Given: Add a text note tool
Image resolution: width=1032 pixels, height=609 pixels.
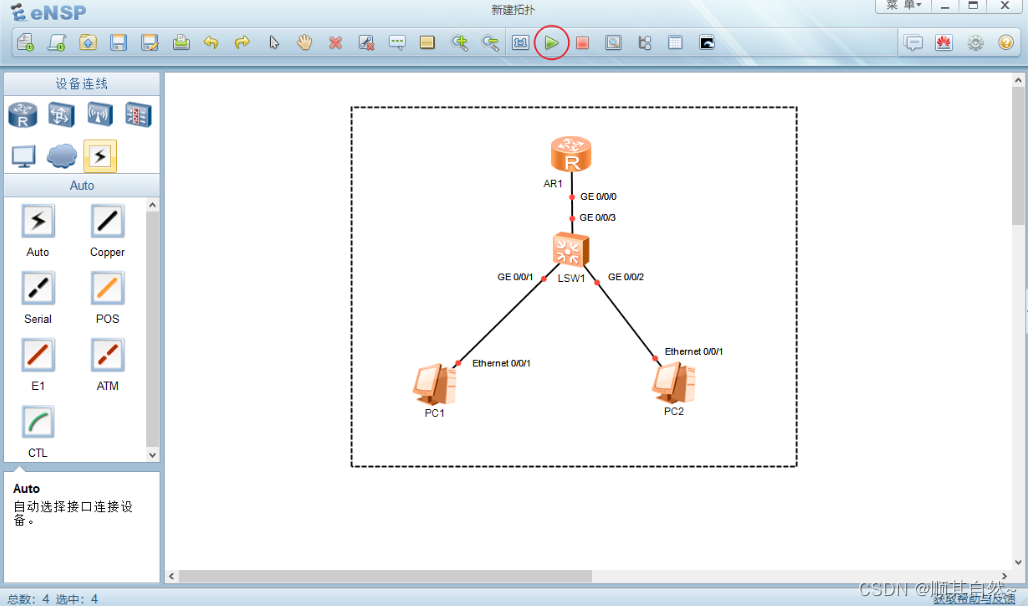Looking at the screenshot, I should coord(397,43).
